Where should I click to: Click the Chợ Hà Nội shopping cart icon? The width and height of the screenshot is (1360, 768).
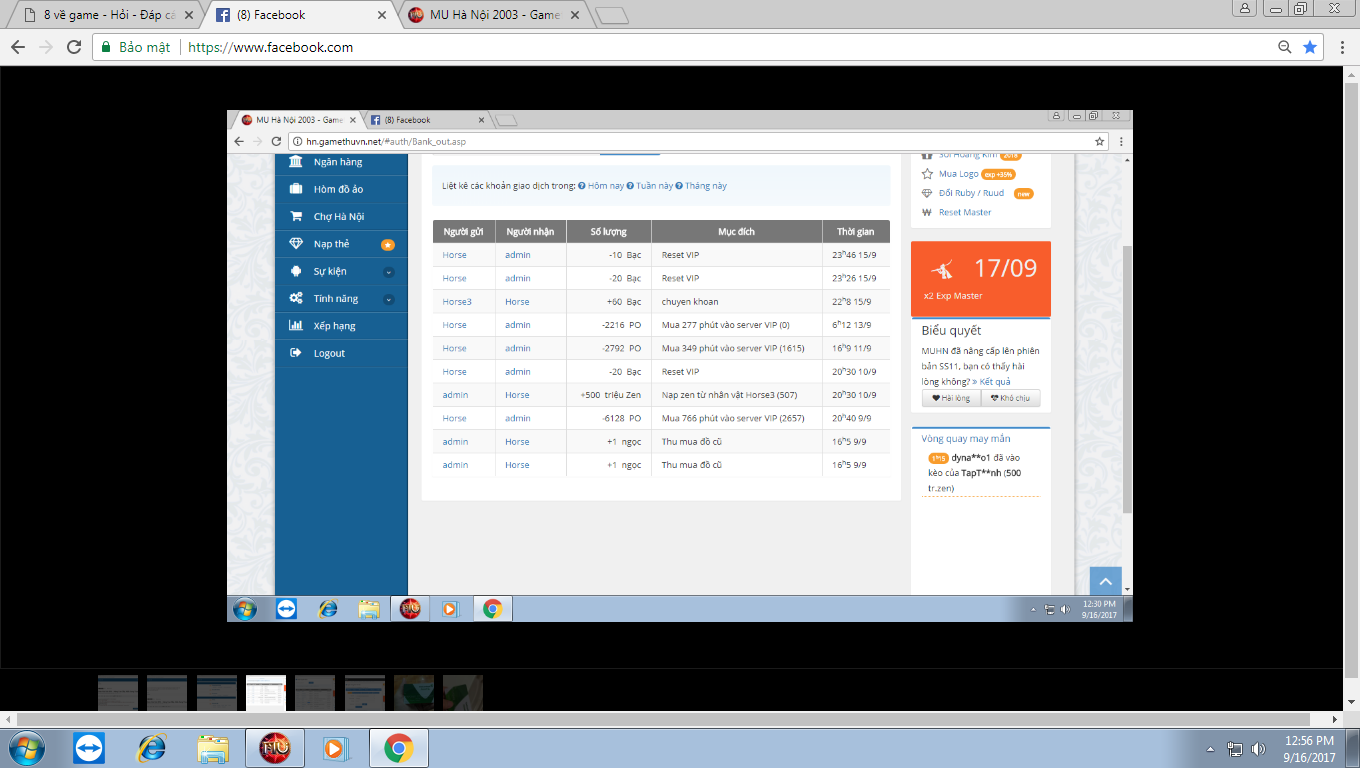(296, 216)
